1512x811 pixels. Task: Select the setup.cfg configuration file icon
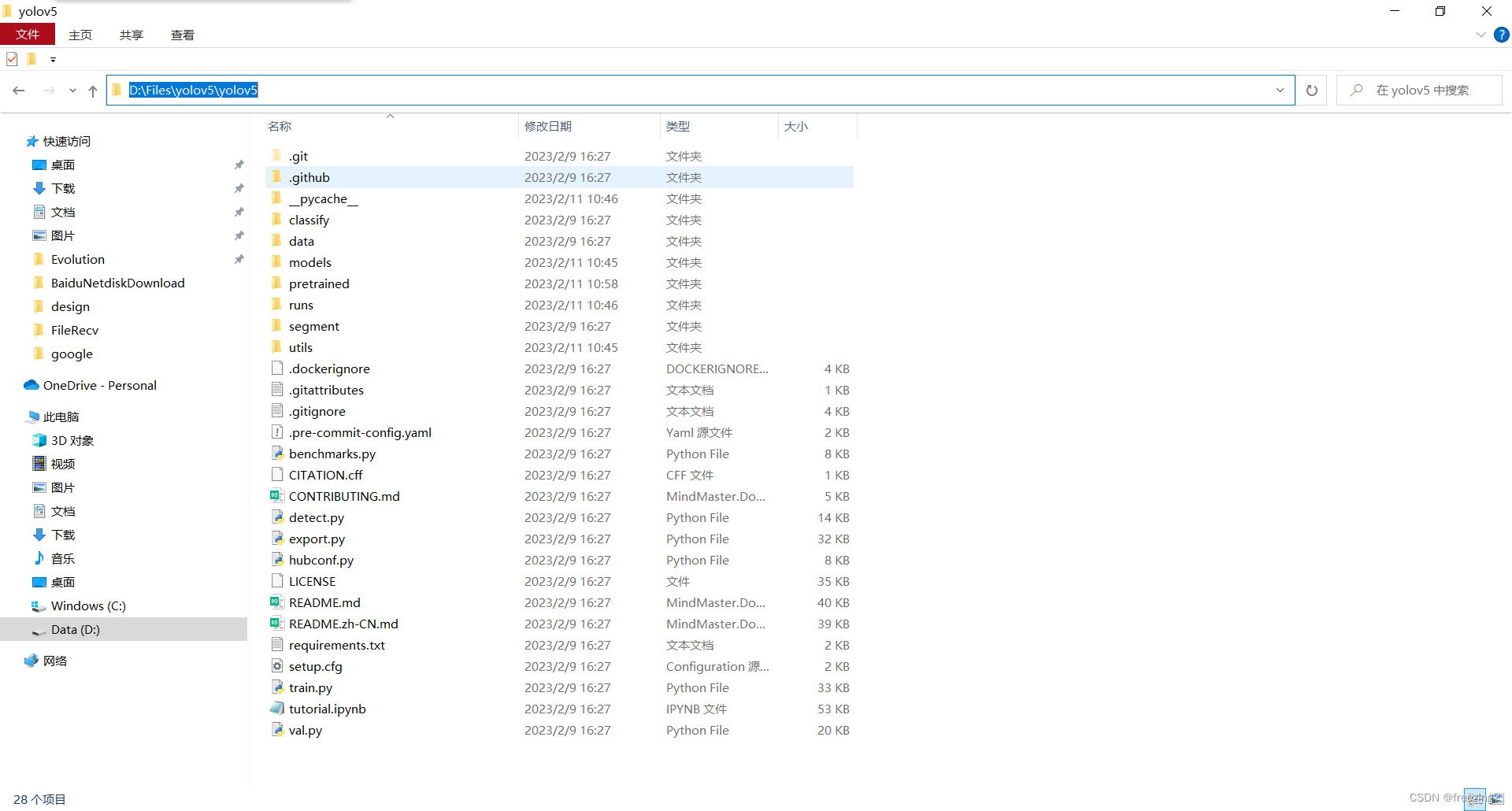(x=277, y=666)
